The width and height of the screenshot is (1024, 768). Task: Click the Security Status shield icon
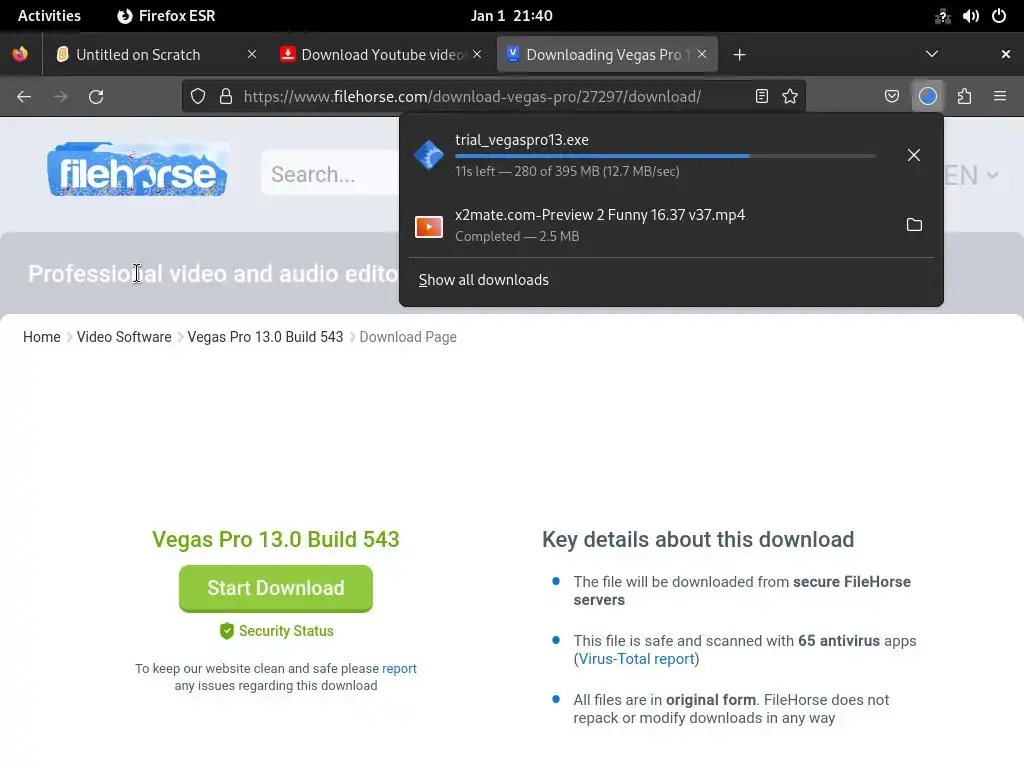(227, 631)
